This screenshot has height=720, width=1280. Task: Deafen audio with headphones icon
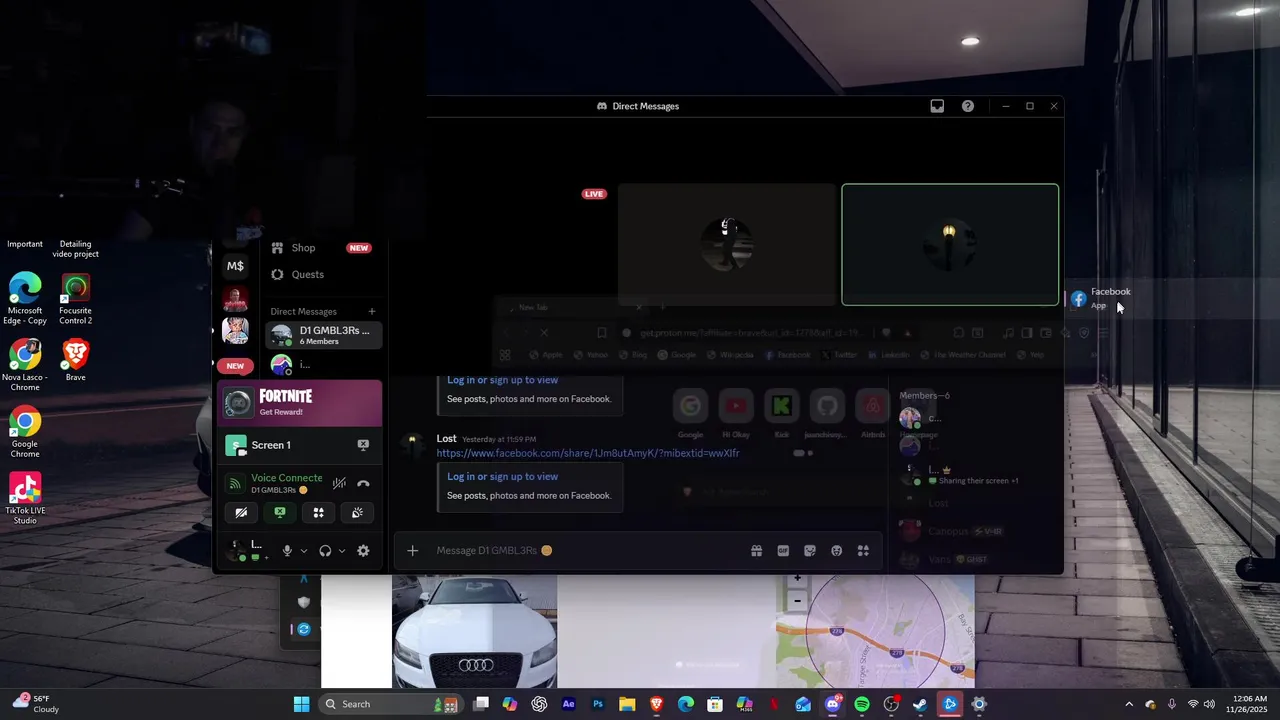[325, 551]
